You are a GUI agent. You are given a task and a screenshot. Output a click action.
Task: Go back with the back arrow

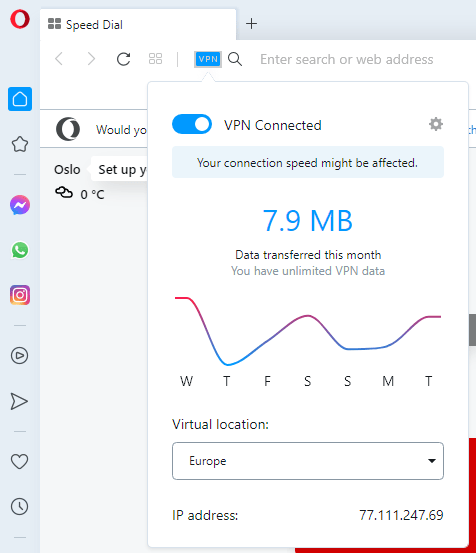[x=59, y=59]
